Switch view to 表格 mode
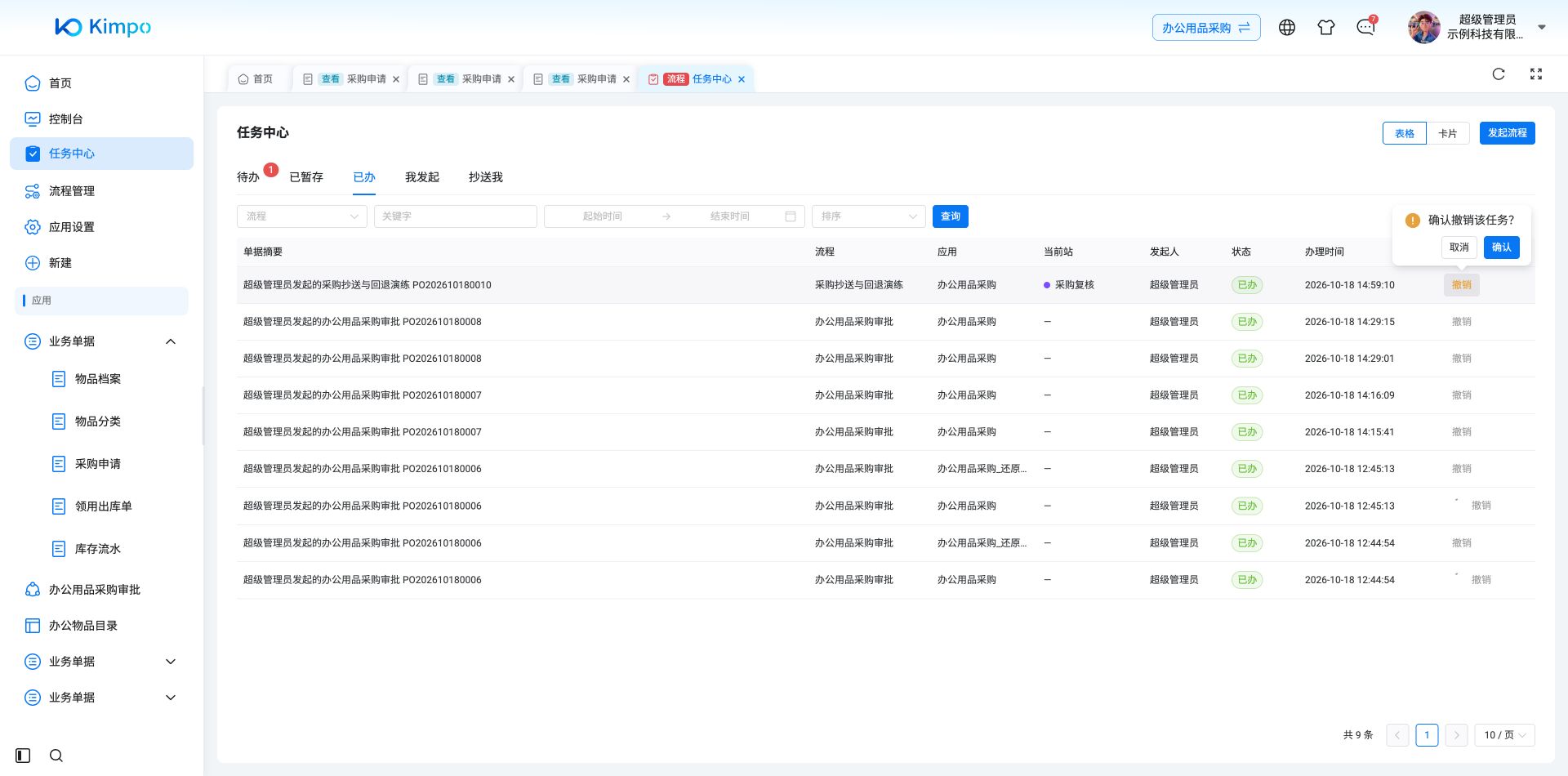Screen dimensions: 1568x776 1405,133
